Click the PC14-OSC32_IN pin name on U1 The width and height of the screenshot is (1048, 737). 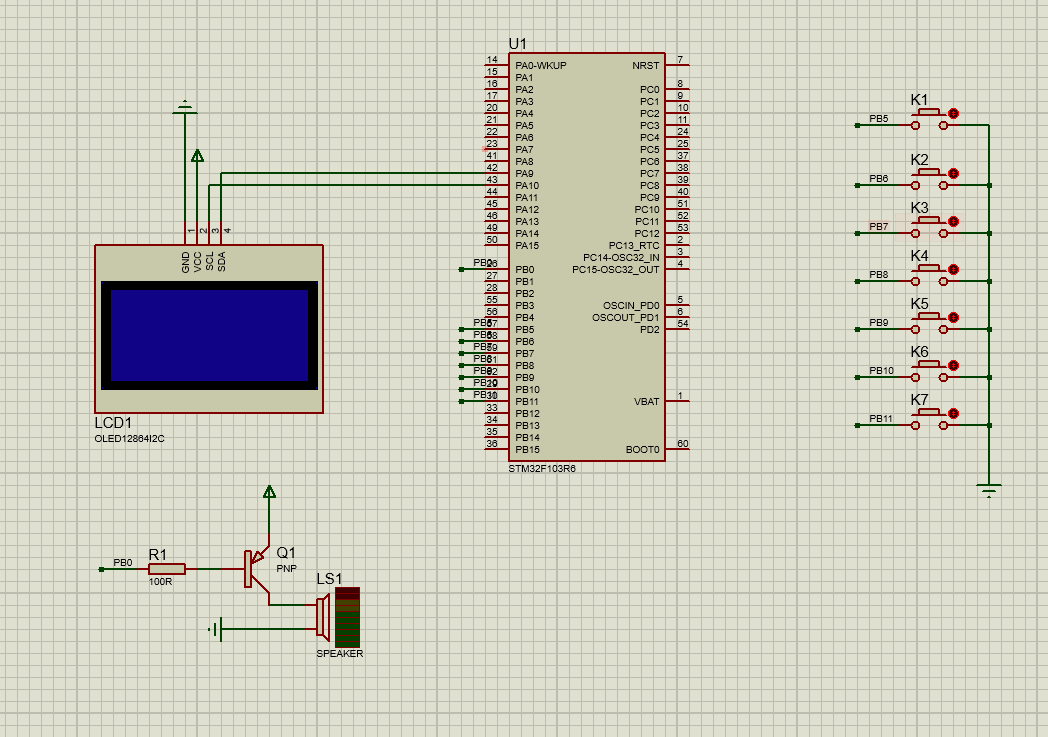click(621, 258)
